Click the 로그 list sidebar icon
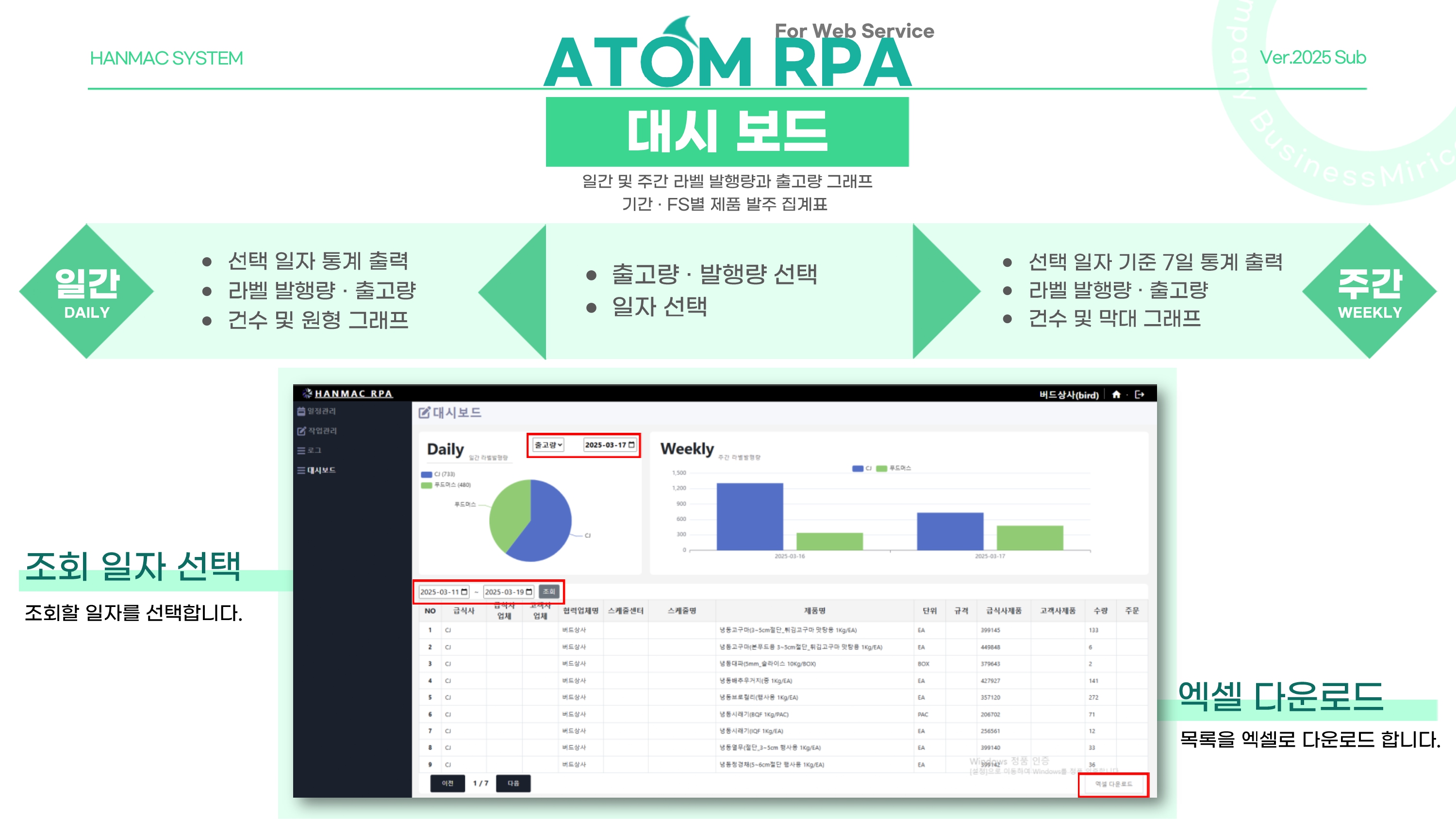The height and width of the screenshot is (819, 1456). [301, 450]
